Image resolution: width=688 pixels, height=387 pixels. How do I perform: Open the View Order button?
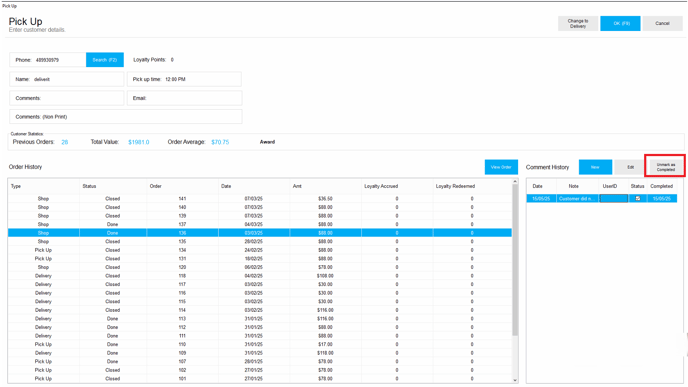(x=501, y=167)
